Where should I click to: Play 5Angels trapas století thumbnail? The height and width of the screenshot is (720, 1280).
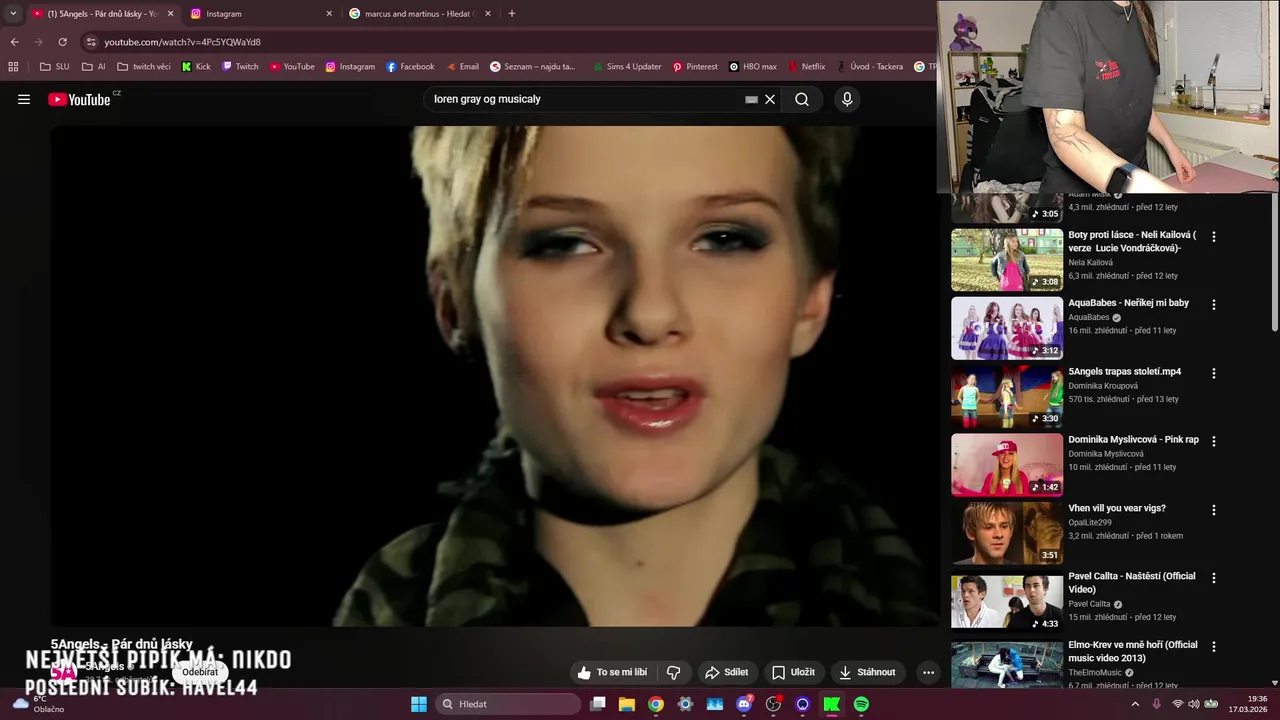point(1007,396)
